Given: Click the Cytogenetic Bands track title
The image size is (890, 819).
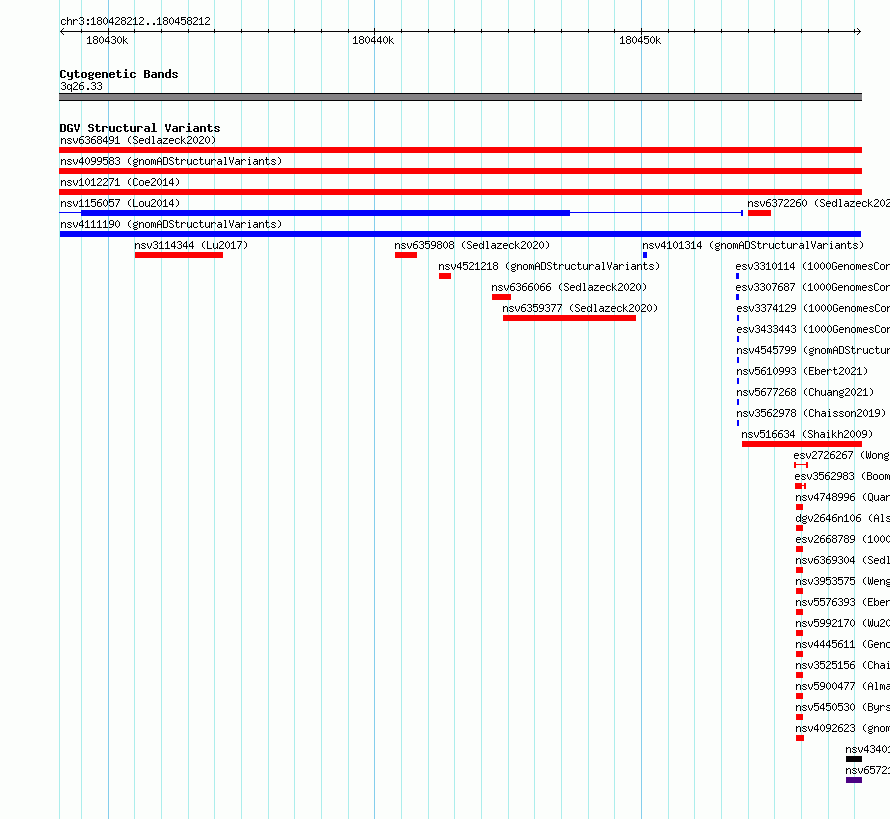Looking at the screenshot, I should pyautogui.click(x=119, y=74).
